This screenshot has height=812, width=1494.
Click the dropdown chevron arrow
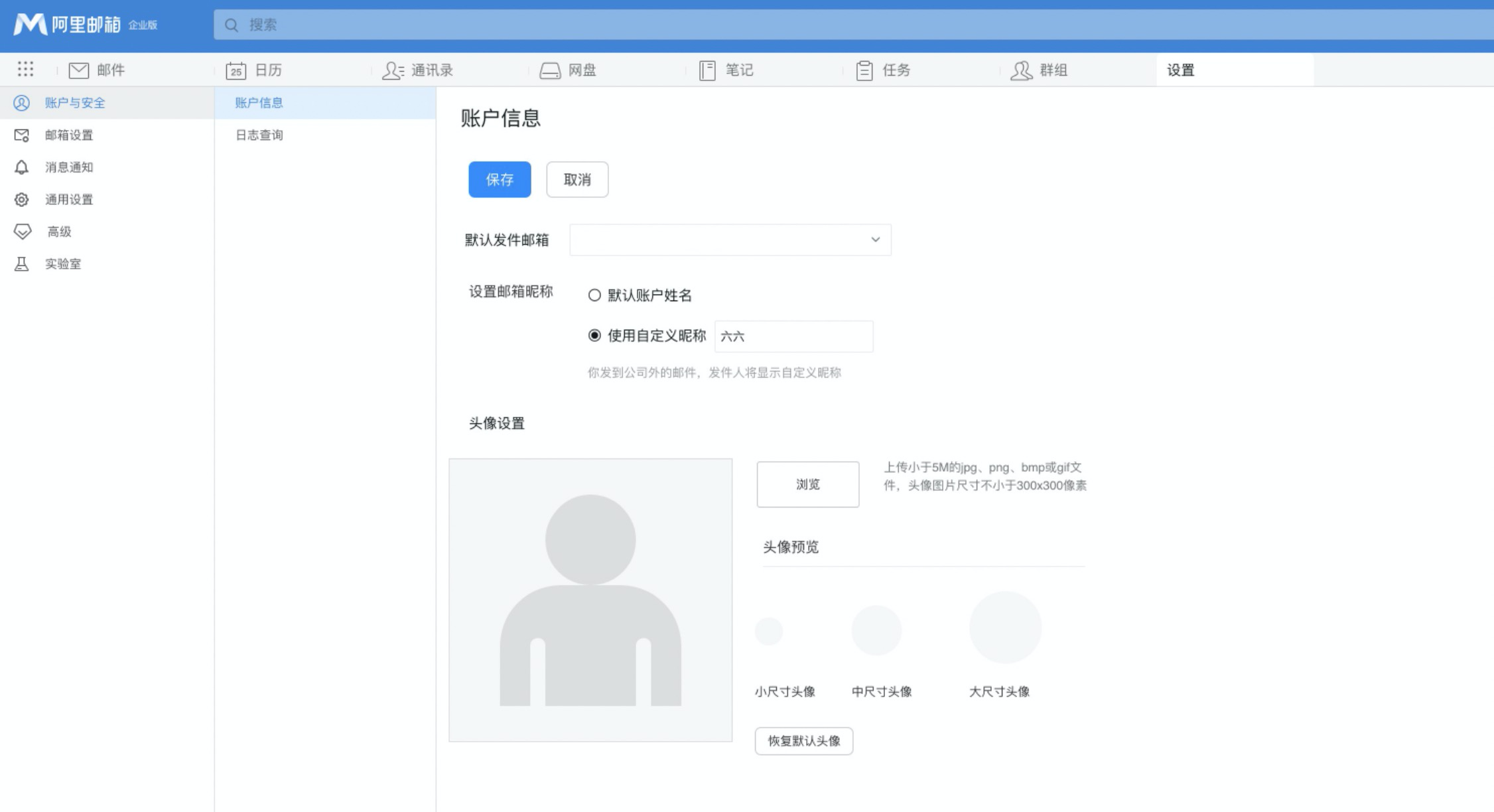(875, 239)
